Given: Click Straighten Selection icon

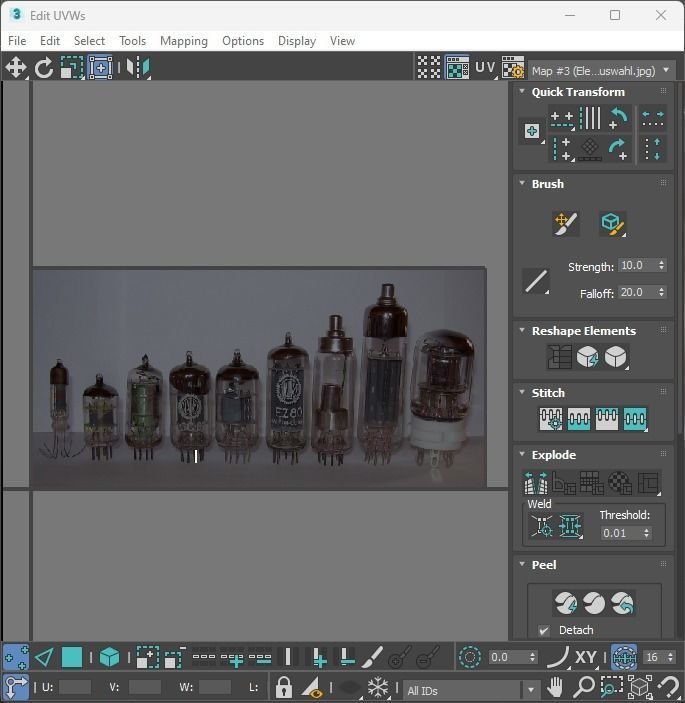Looking at the screenshot, I should (559, 357).
